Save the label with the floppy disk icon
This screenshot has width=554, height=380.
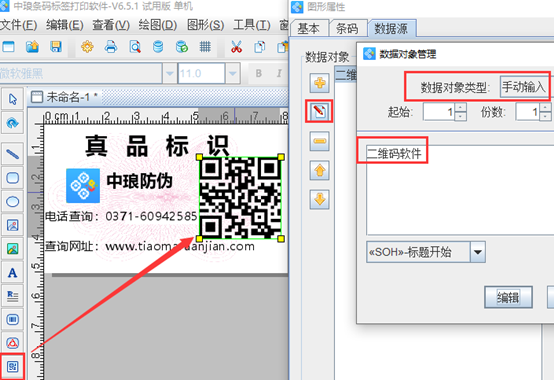click(x=56, y=47)
